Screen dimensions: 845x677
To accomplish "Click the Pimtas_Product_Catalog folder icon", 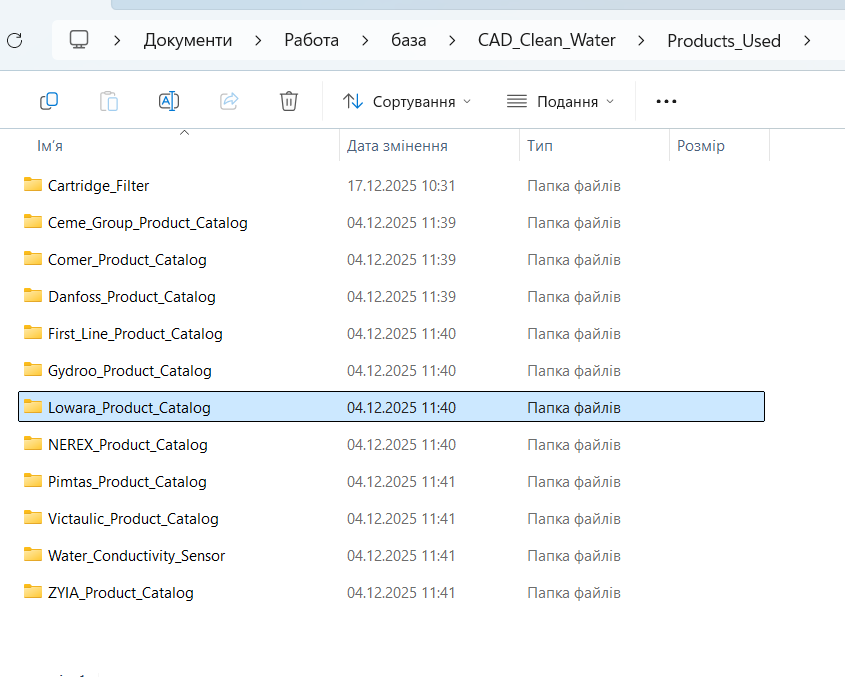I will 33,481.
